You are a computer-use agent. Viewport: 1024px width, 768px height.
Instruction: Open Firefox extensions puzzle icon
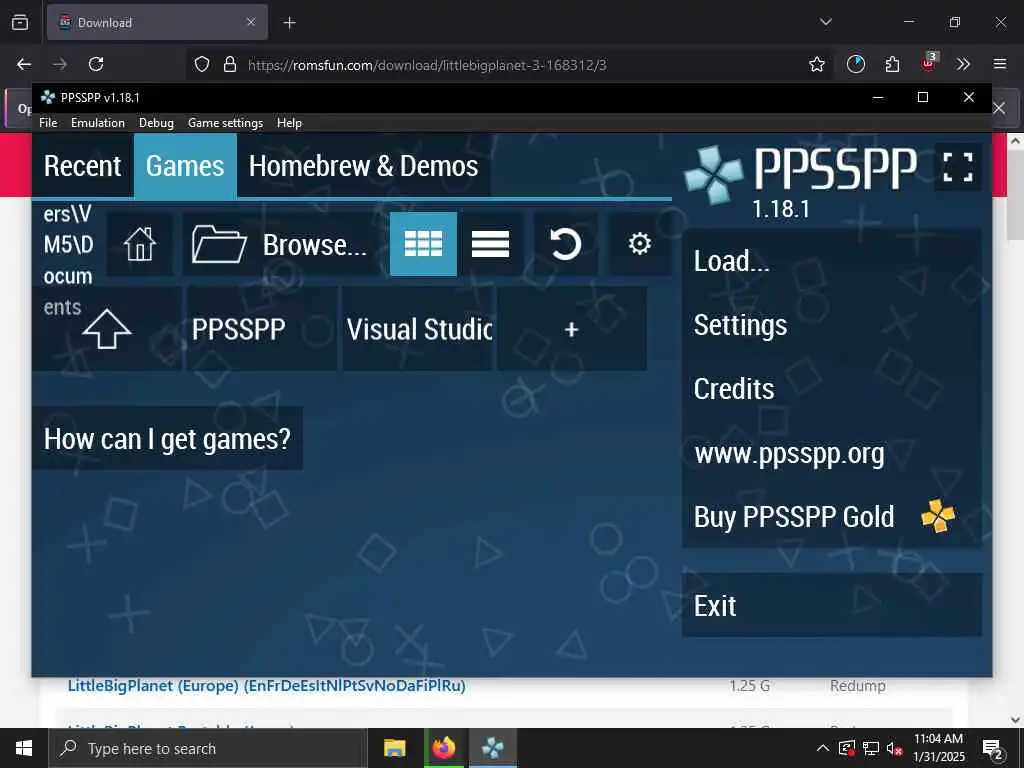click(892, 64)
